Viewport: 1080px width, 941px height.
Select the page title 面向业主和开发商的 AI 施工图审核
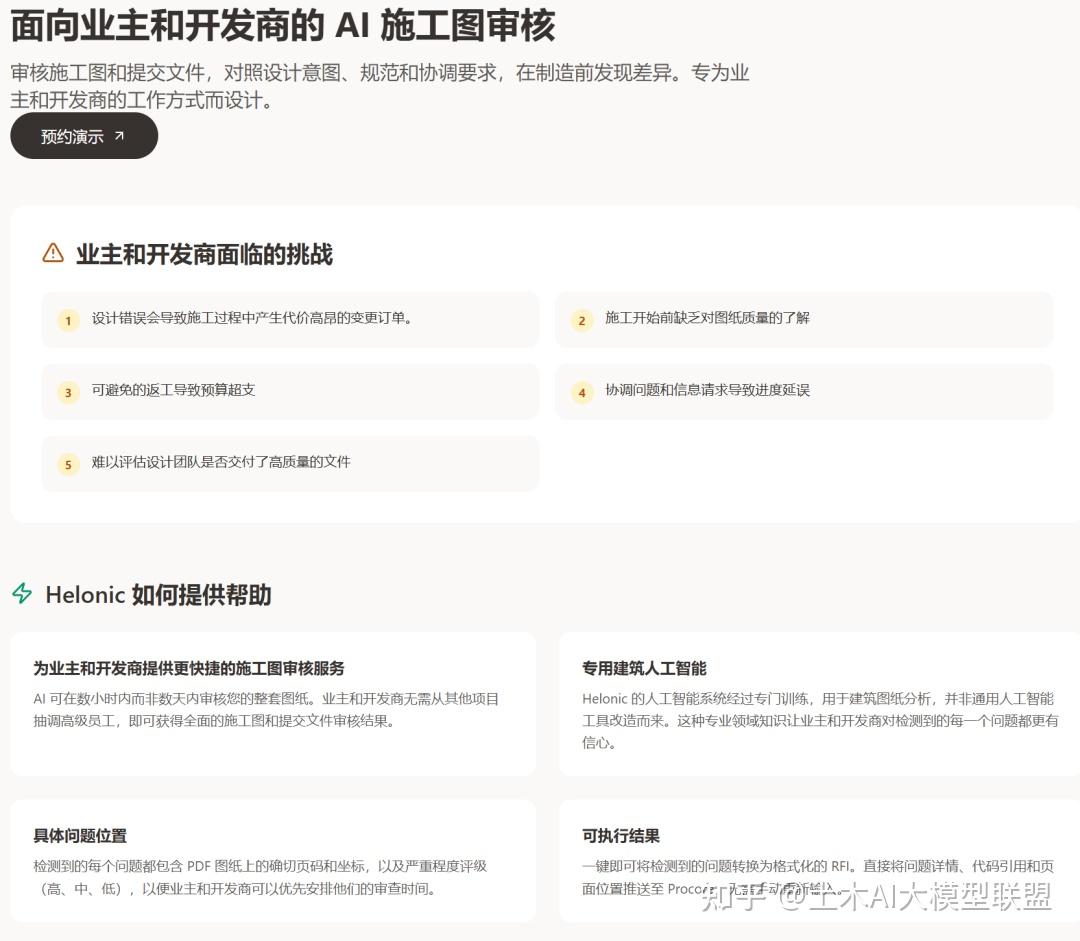(x=282, y=25)
